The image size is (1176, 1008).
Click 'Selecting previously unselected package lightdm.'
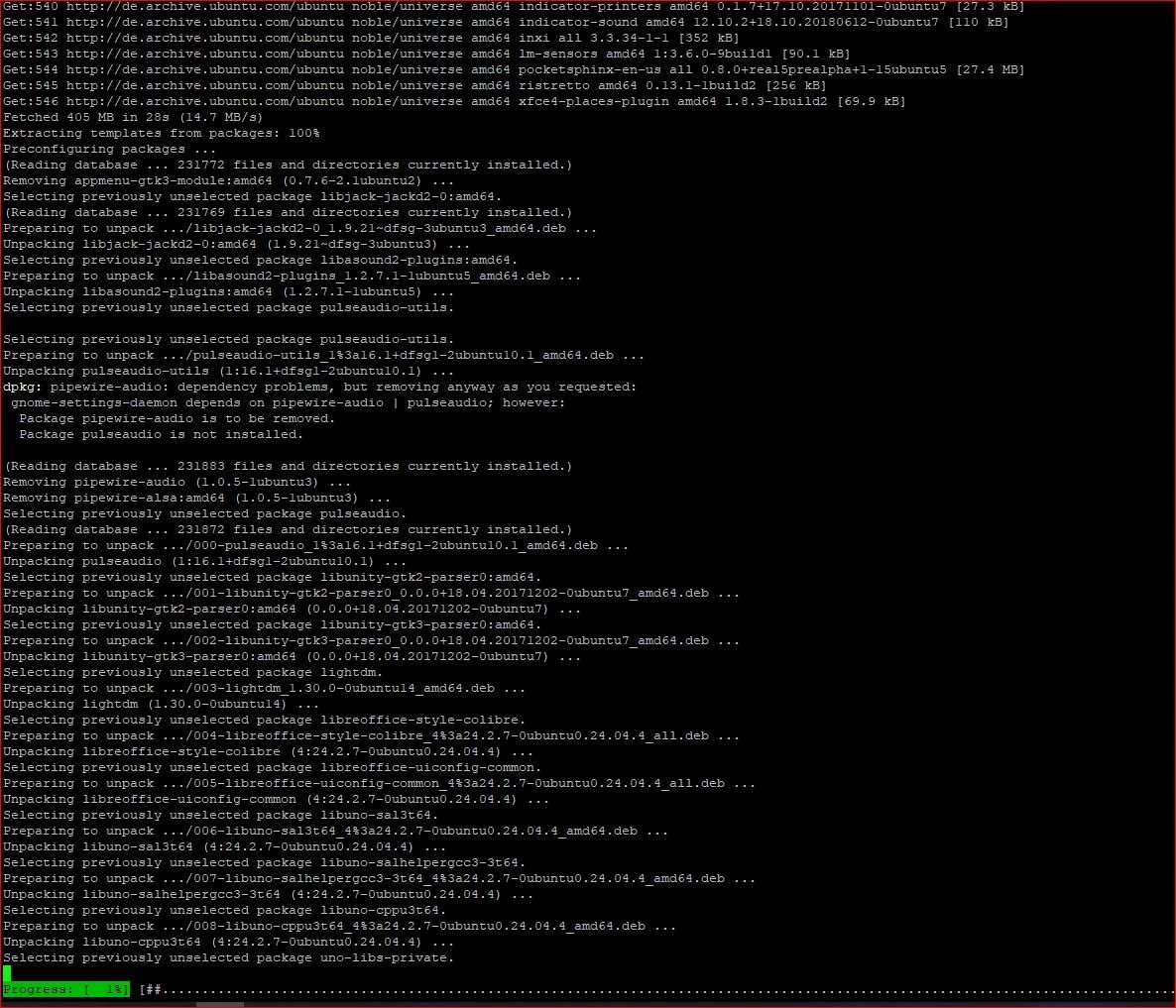point(192,672)
